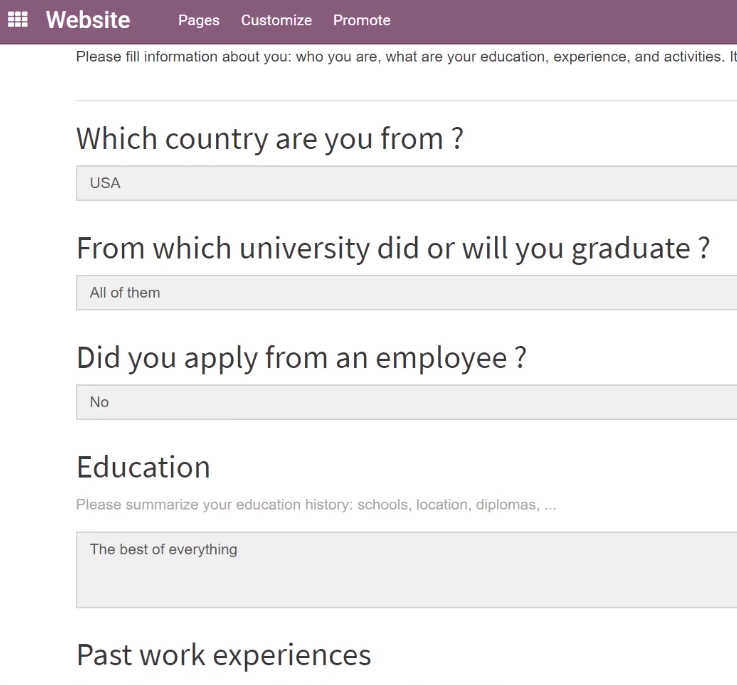The image size is (737, 685).
Task: Click the university graduation question heading
Action: click(393, 248)
